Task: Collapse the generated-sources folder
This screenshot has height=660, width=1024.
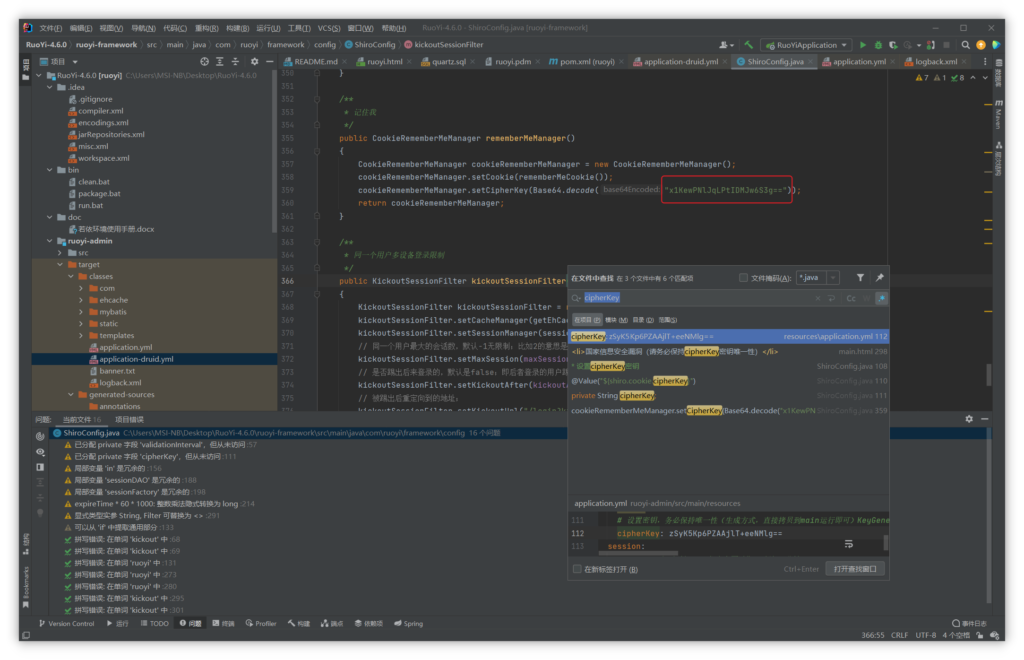Action: (x=71, y=394)
